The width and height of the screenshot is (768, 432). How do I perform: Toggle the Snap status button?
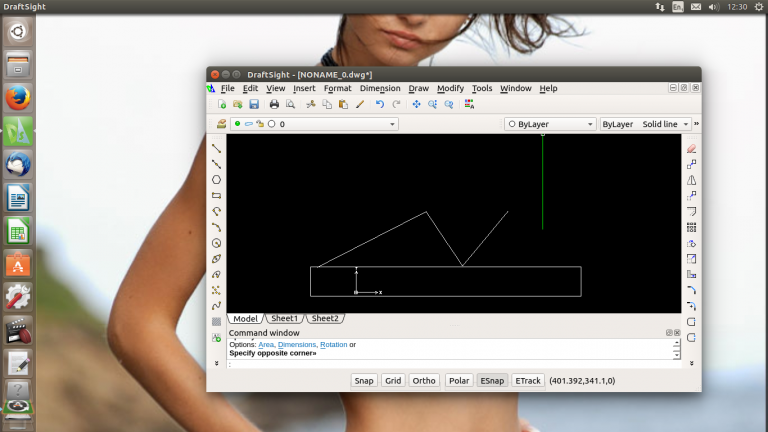[x=364, y=381]
